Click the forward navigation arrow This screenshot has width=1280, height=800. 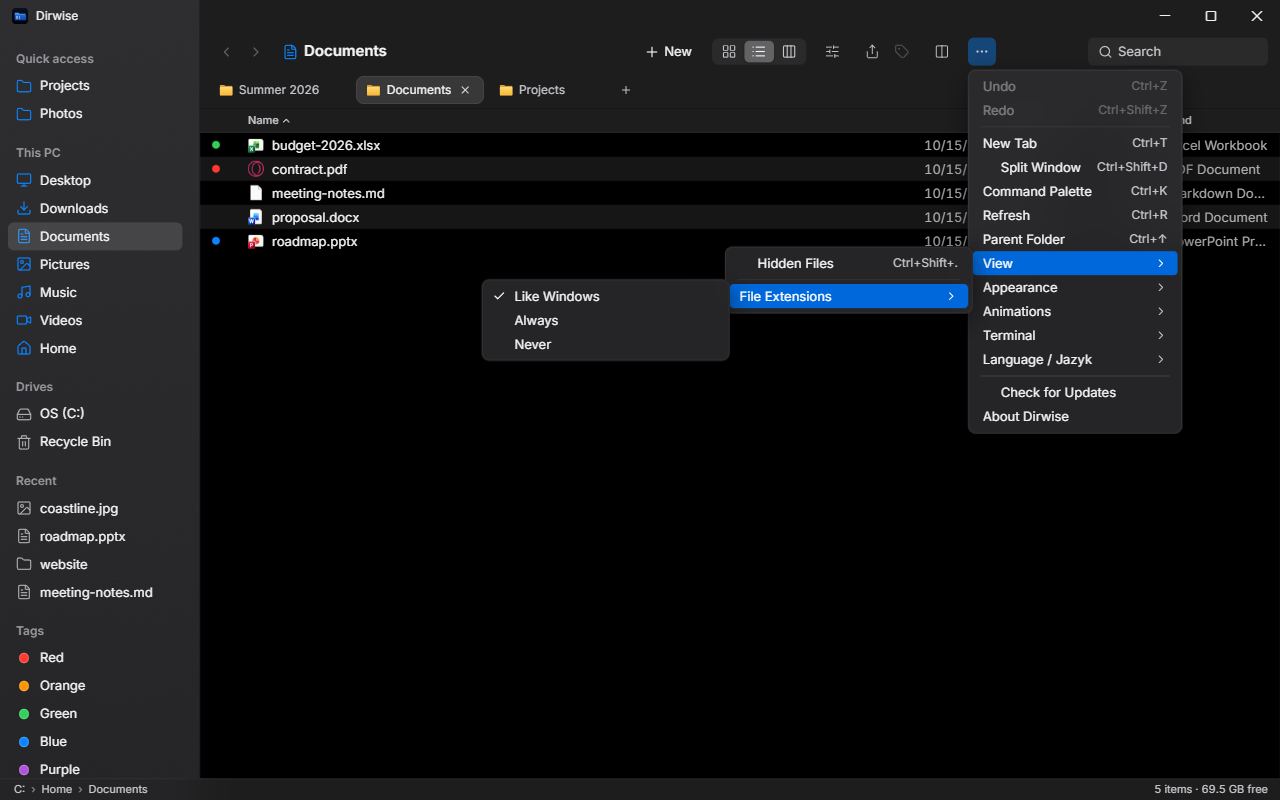(x=255, y=52)
